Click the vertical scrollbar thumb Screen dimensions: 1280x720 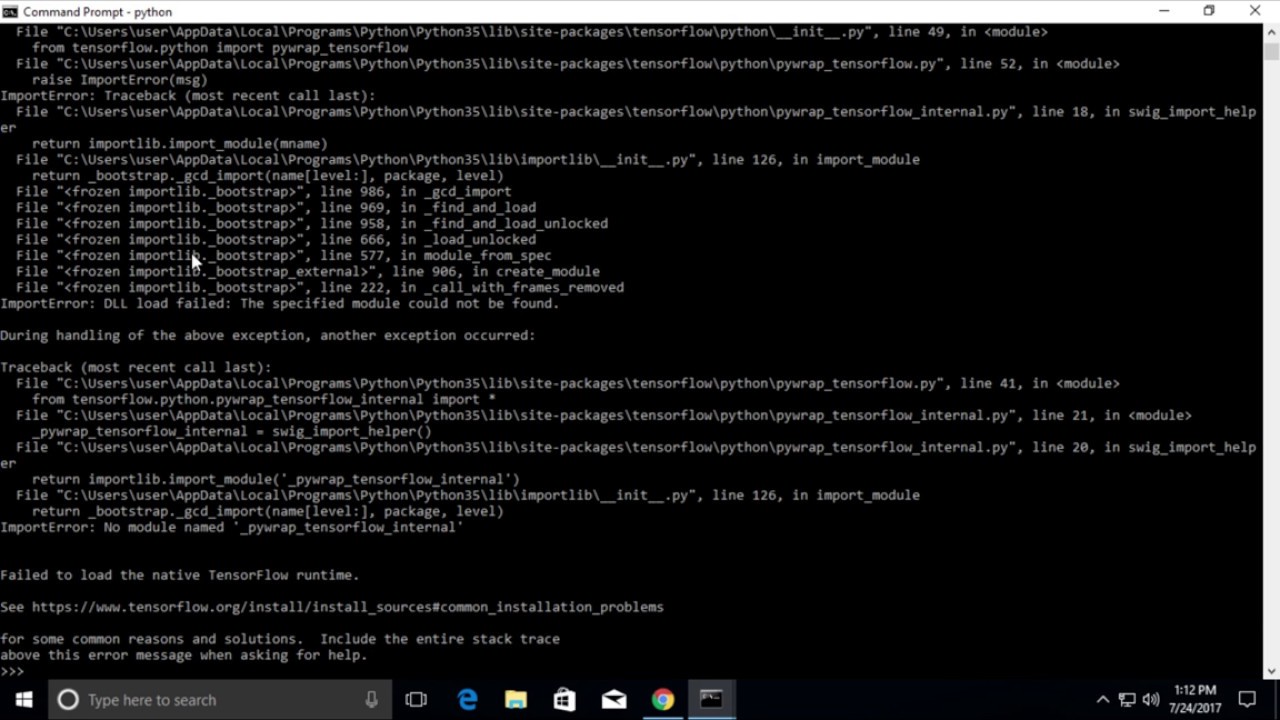(x=1271, y=51)
